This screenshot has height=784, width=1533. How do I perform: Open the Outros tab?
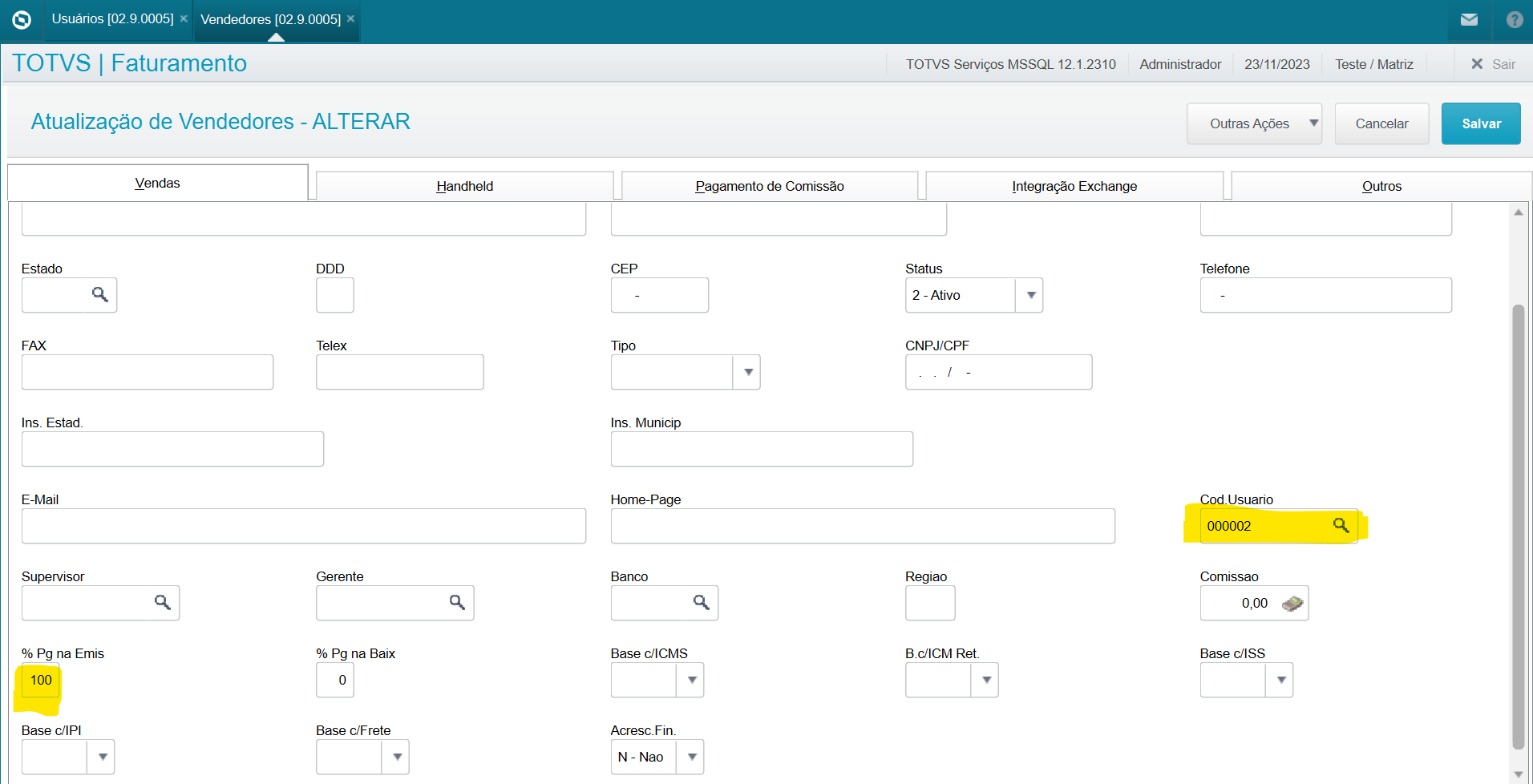[x=1381, y=186]
